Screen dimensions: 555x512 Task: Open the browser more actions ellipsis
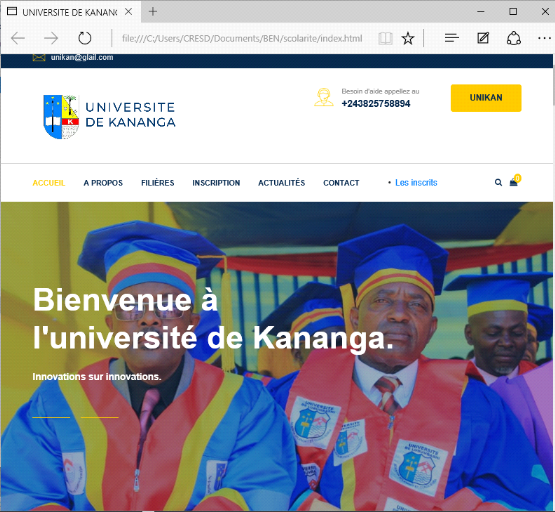click(544, 38)
